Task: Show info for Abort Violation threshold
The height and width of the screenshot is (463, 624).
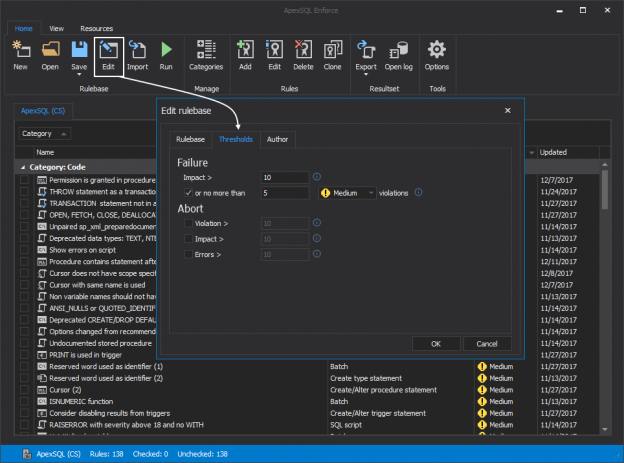Action: tap(317, 223)
